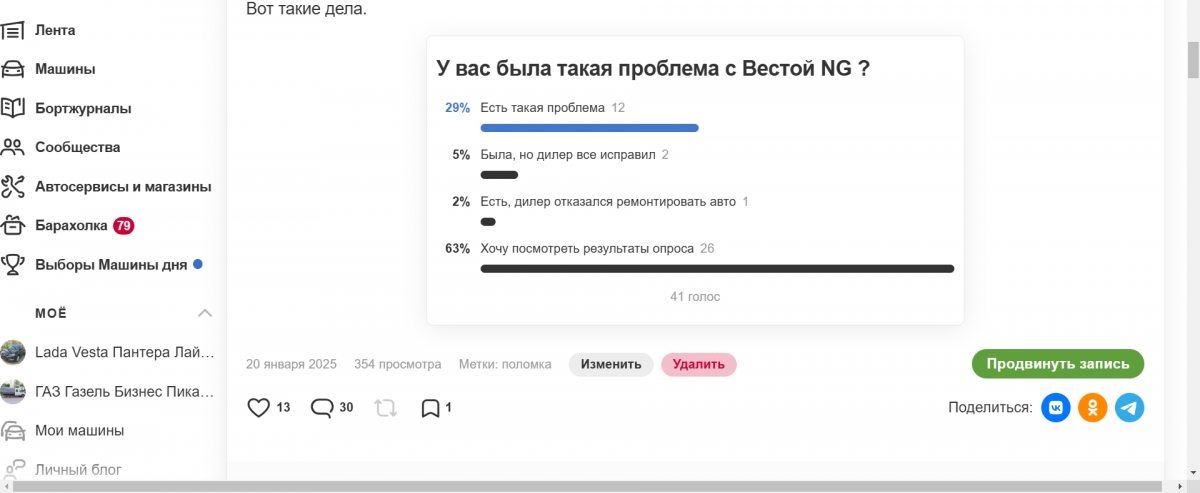Open the поломка tag link
This screenshot has width=1200, height=493.
pos(526,364)
